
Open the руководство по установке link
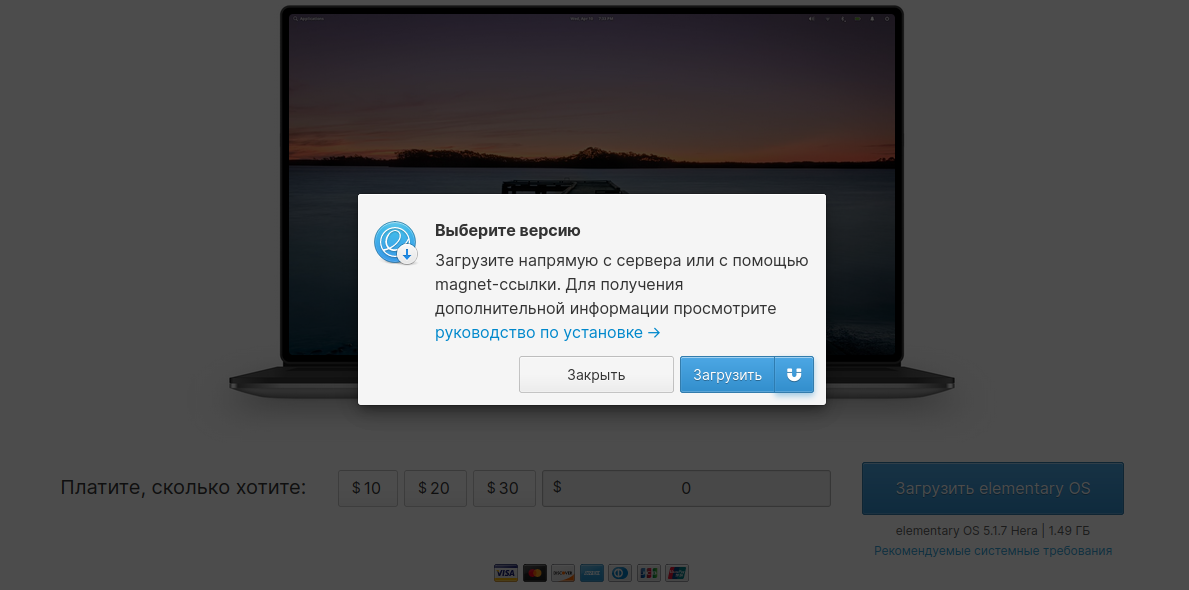pos(547,333)
